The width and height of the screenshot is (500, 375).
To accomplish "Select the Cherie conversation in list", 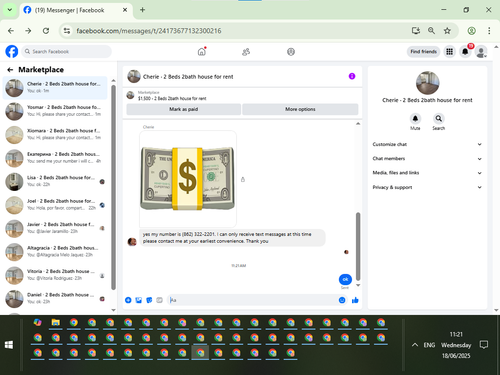I will (x=55, y=88).
